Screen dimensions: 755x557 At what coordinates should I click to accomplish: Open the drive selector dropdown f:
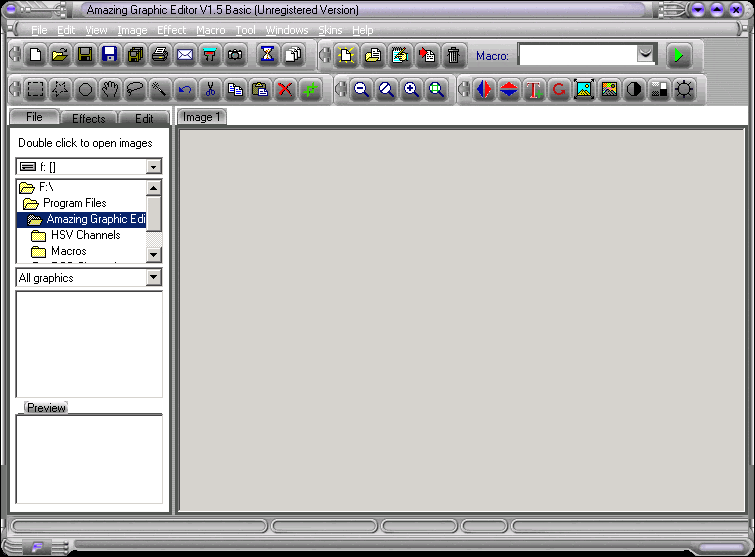click(153, 167)
